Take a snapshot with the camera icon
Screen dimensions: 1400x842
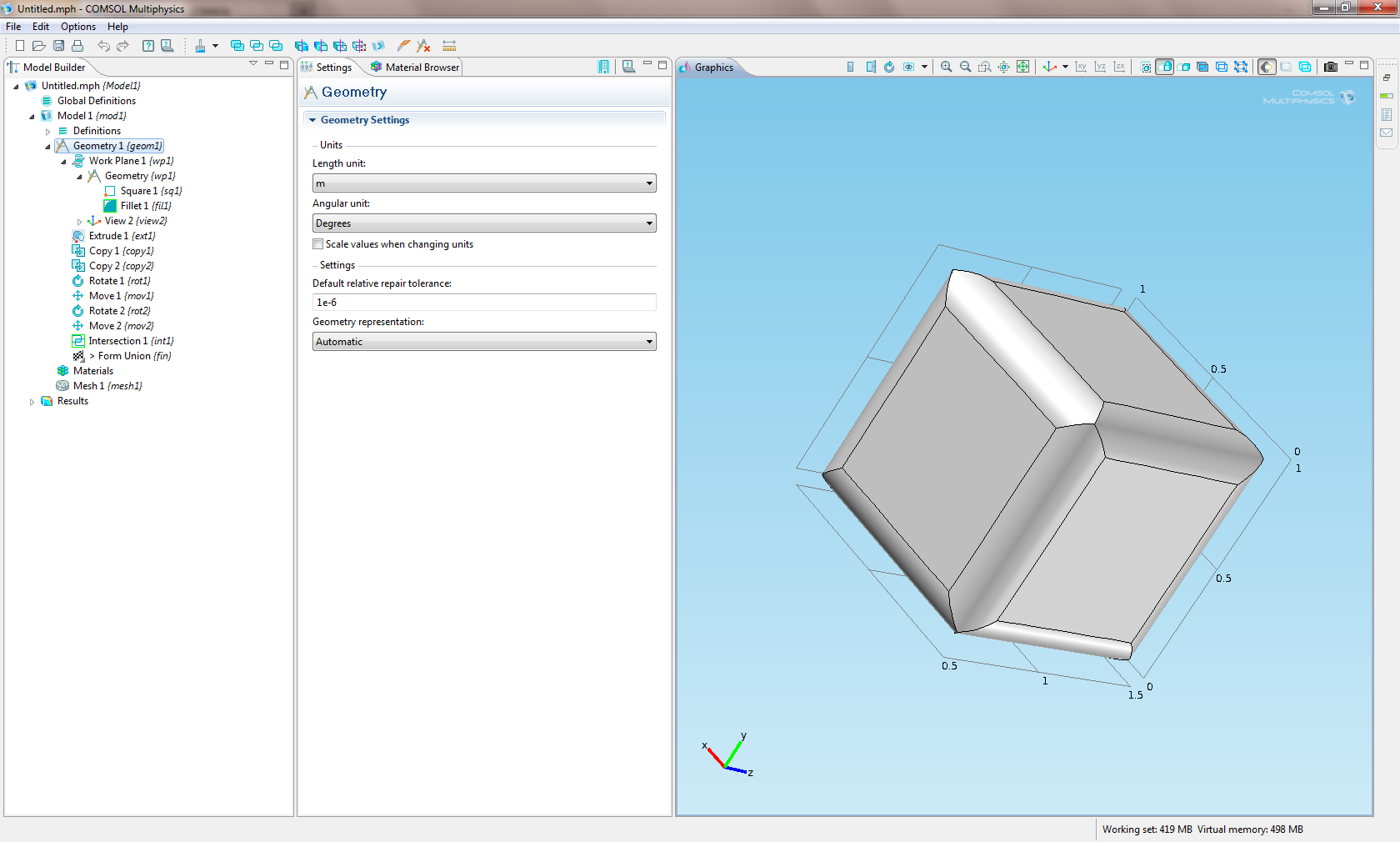pos(1330,67)
